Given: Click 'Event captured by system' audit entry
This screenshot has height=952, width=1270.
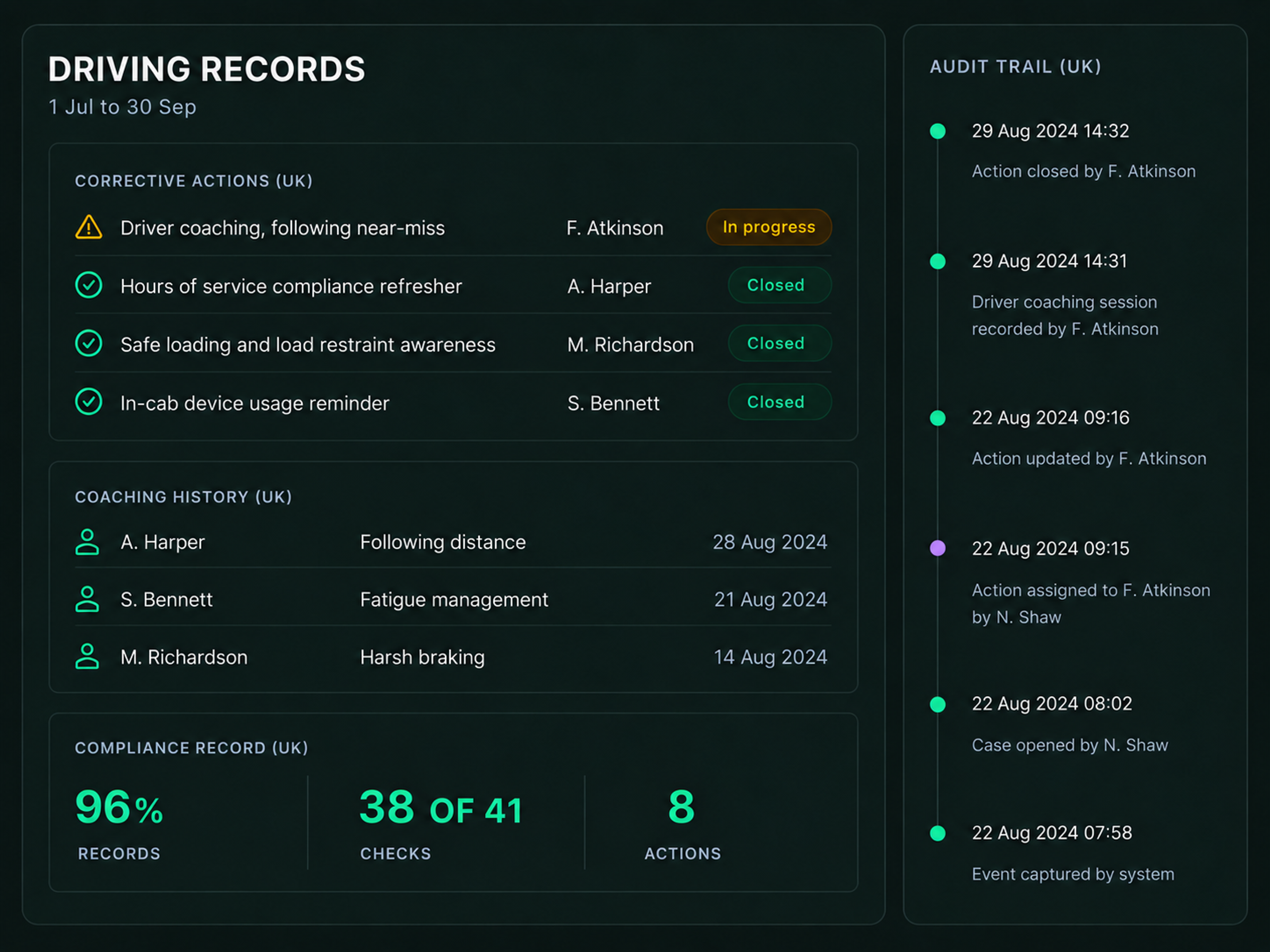Looking at the screenshot, I should pos(1073,875).
